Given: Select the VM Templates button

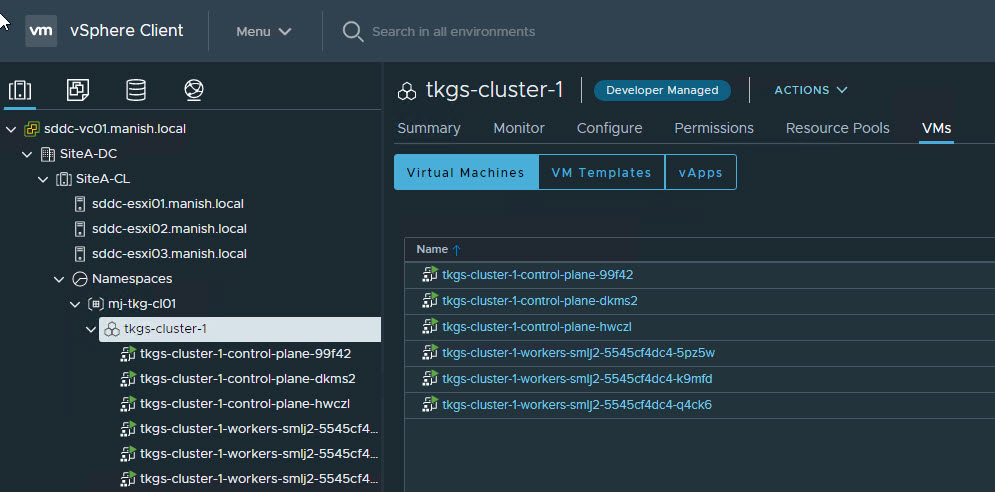Looking at the screenshot, I should tap(601, 172).
